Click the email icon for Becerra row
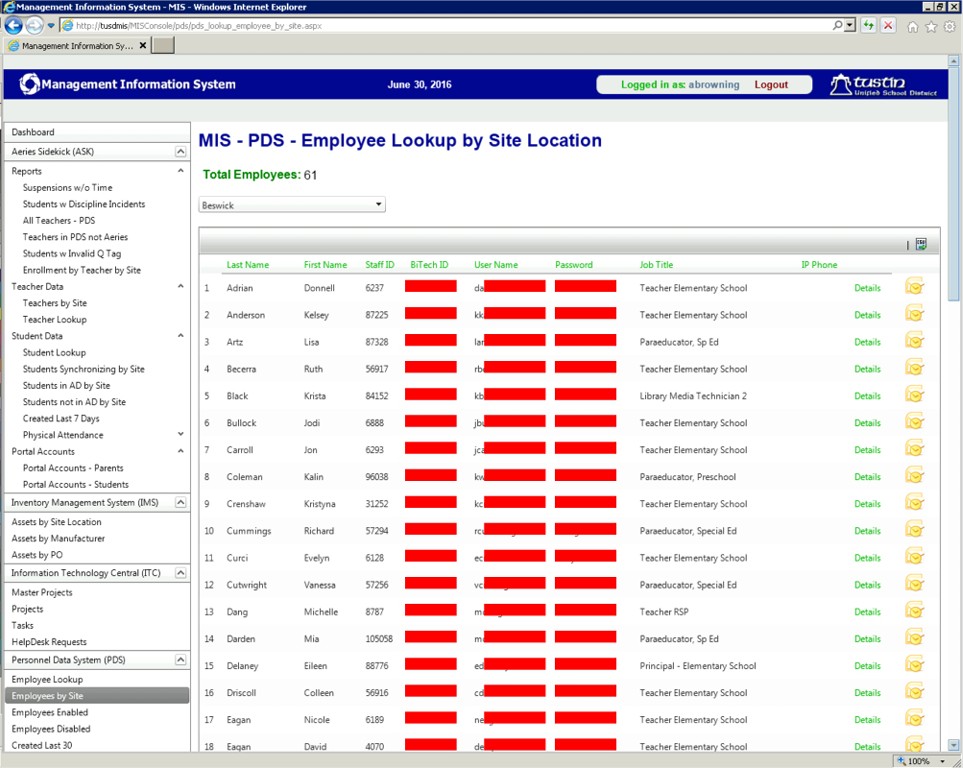The width and height of the screenshot is (963, 768). pos(914,368)
